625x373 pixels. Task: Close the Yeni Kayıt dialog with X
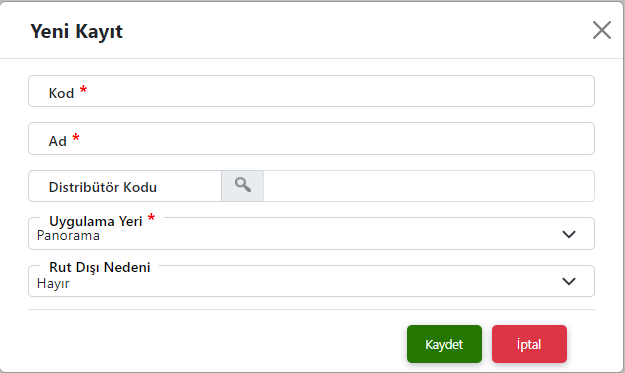pos(601,30)
